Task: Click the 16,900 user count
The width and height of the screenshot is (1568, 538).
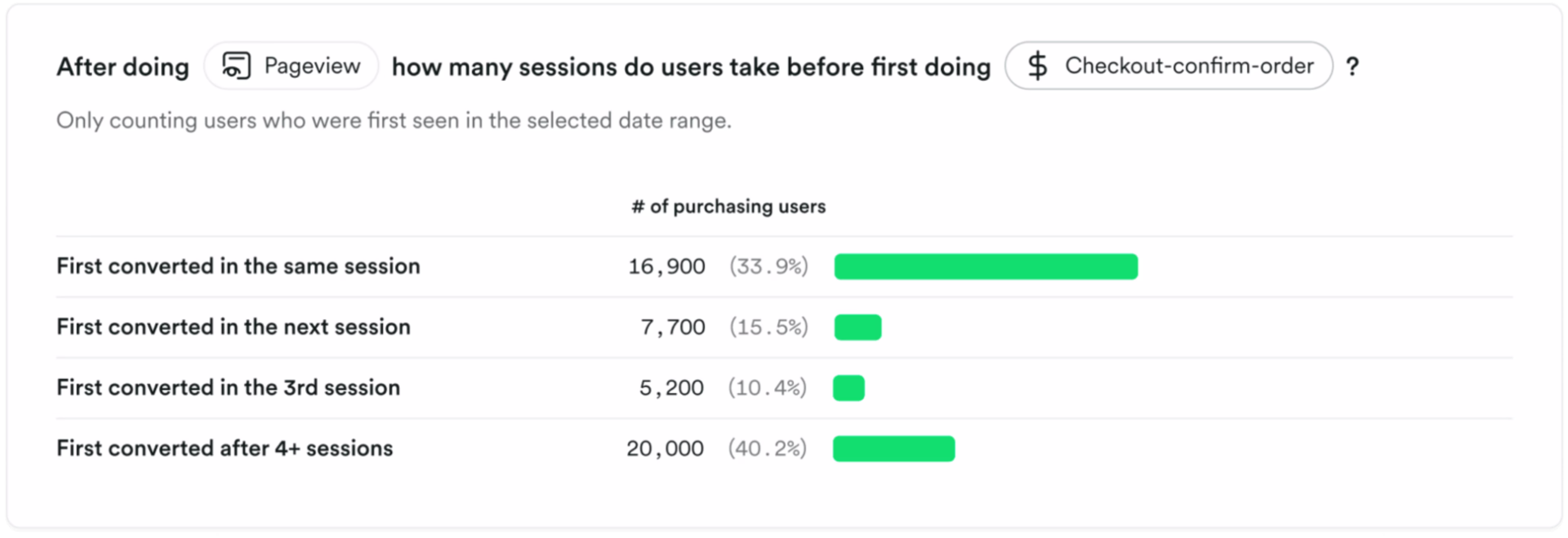Action: click(666, 267)
